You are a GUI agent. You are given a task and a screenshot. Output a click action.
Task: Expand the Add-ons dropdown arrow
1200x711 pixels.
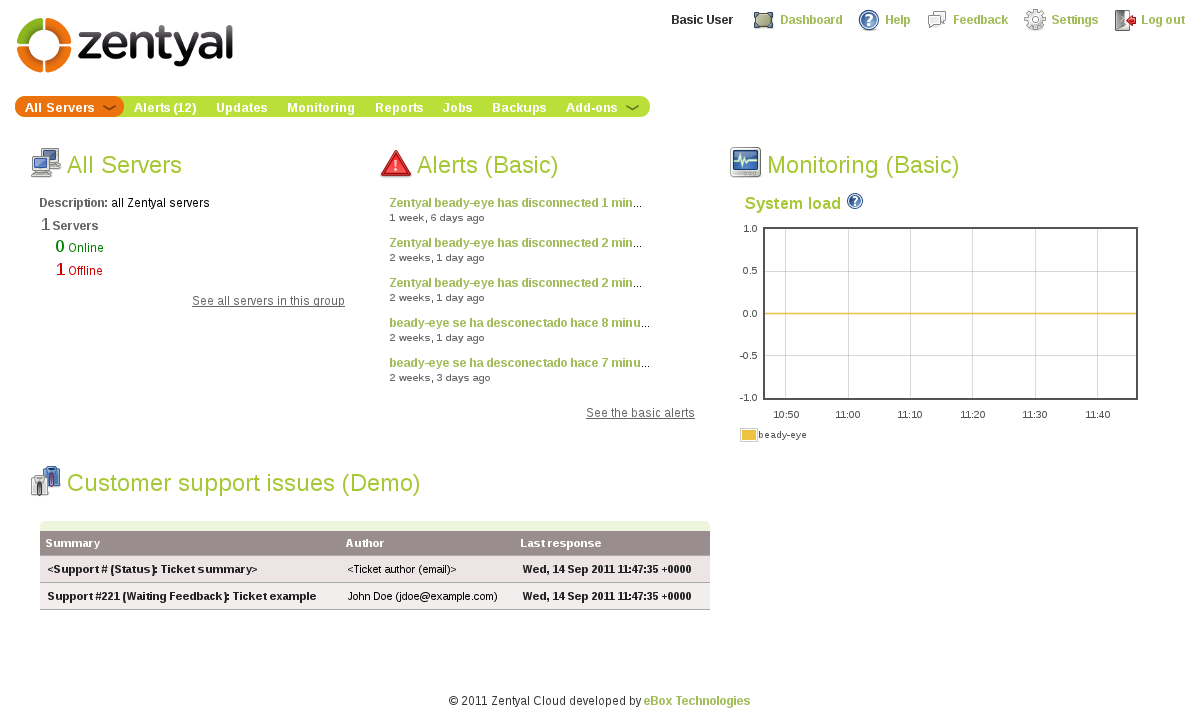click(632, 107)
